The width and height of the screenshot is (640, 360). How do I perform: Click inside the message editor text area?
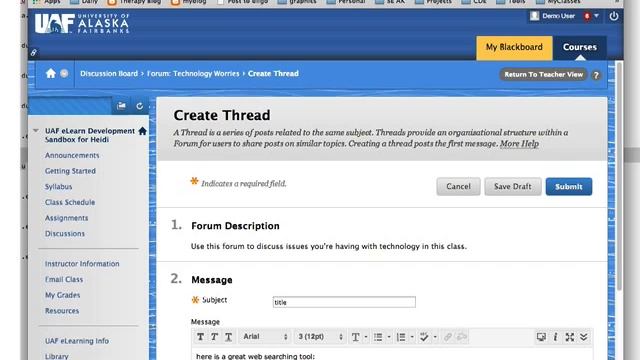392,354
